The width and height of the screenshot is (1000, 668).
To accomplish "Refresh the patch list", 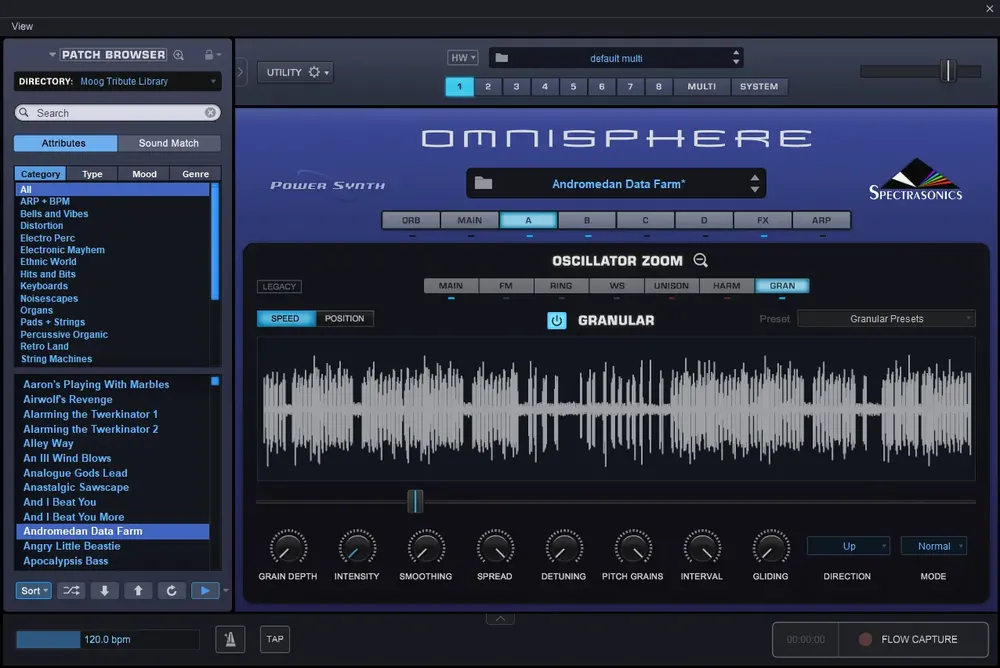I will 171,591.
